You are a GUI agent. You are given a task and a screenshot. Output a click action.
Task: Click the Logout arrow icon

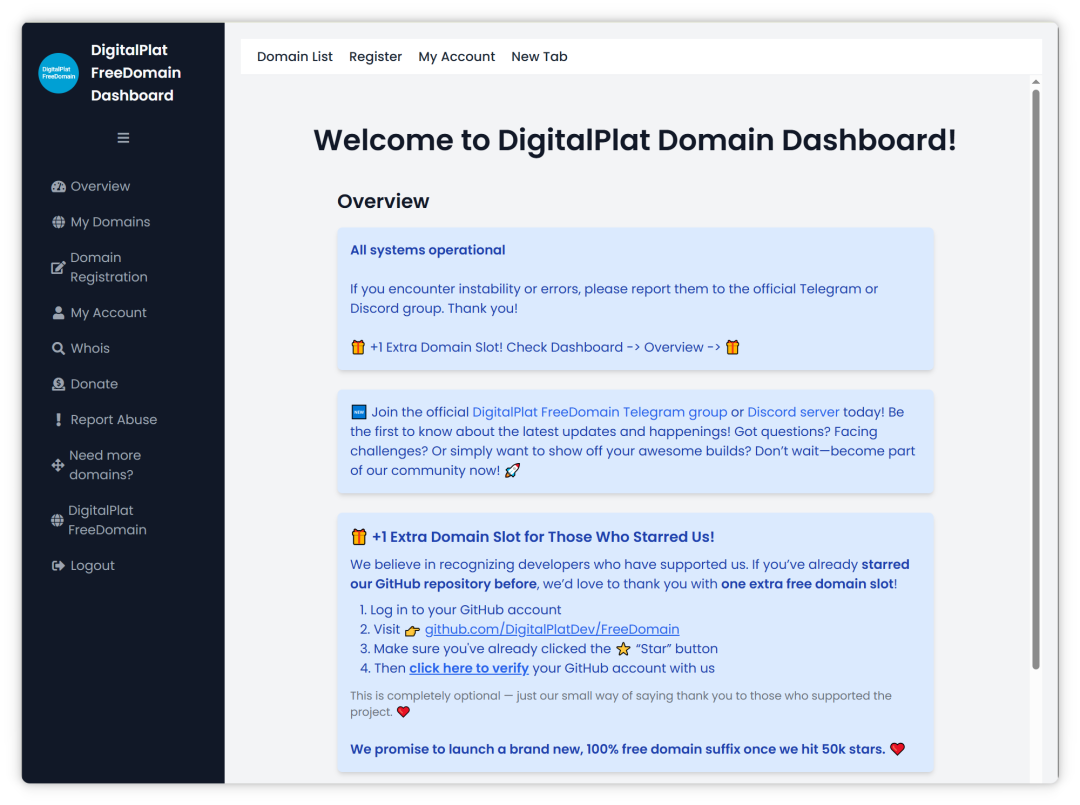pos(58,566)
